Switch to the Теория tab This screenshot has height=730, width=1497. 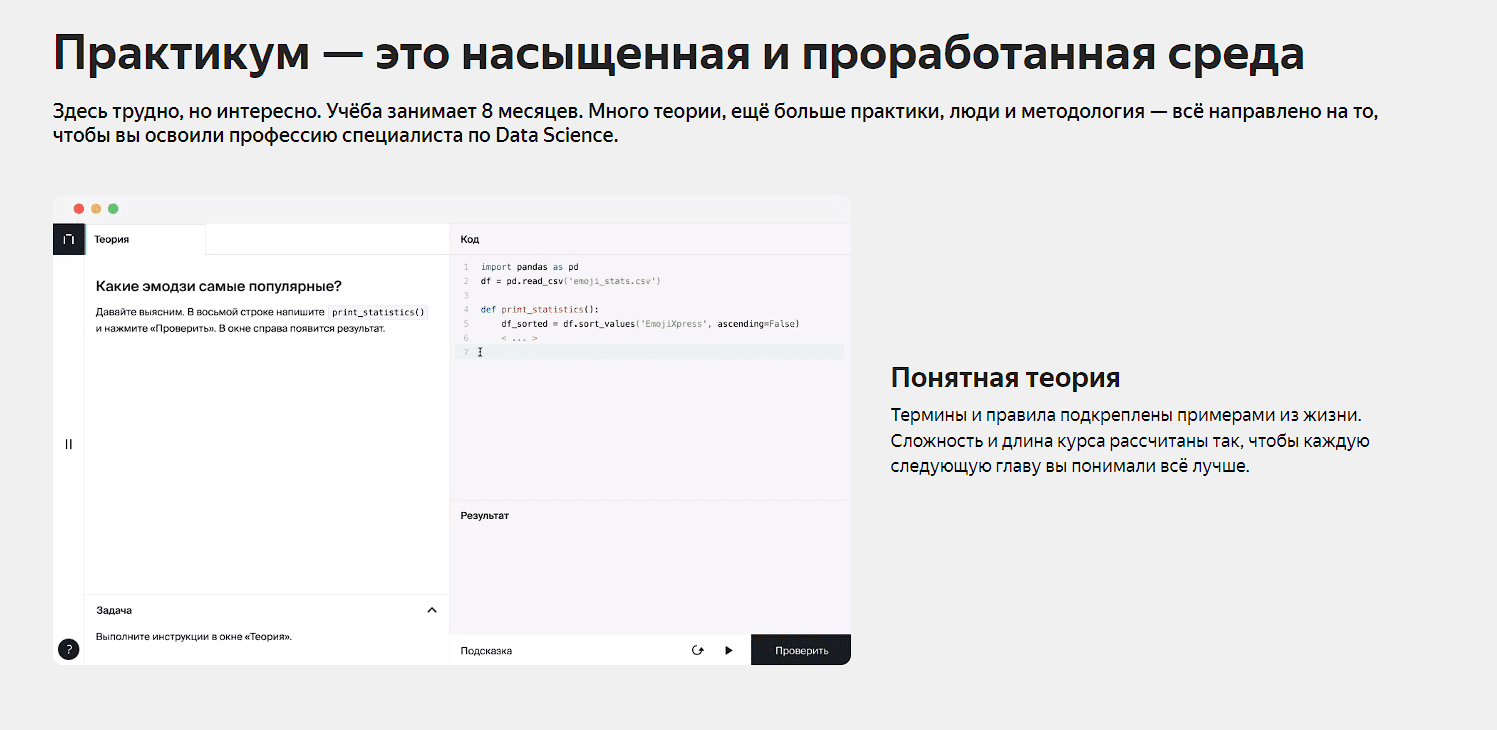pos(112,240)
